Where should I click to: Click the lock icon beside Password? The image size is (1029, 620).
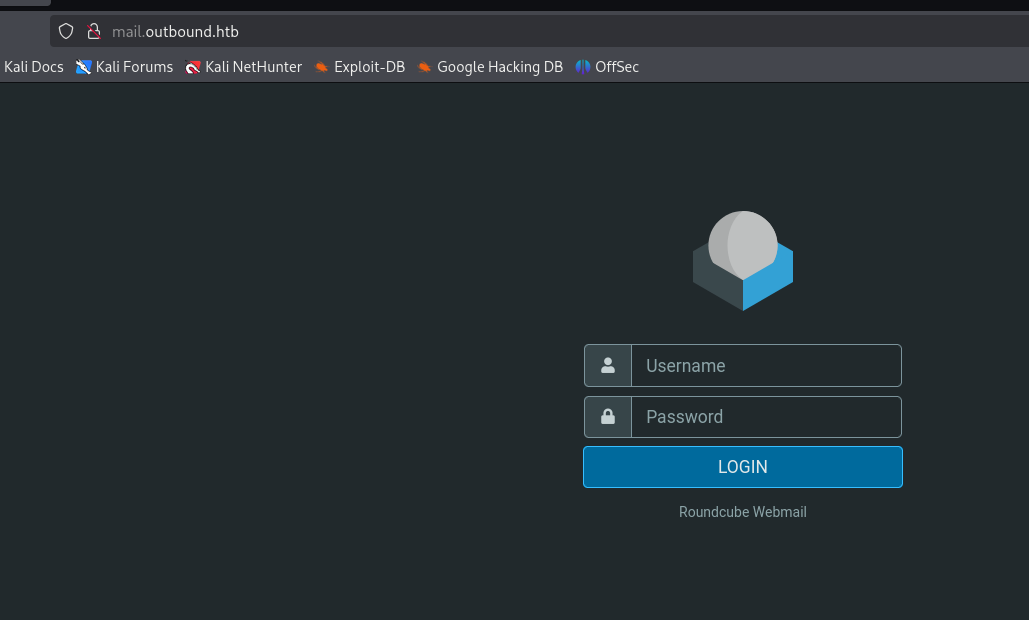[x=608, y=417]
